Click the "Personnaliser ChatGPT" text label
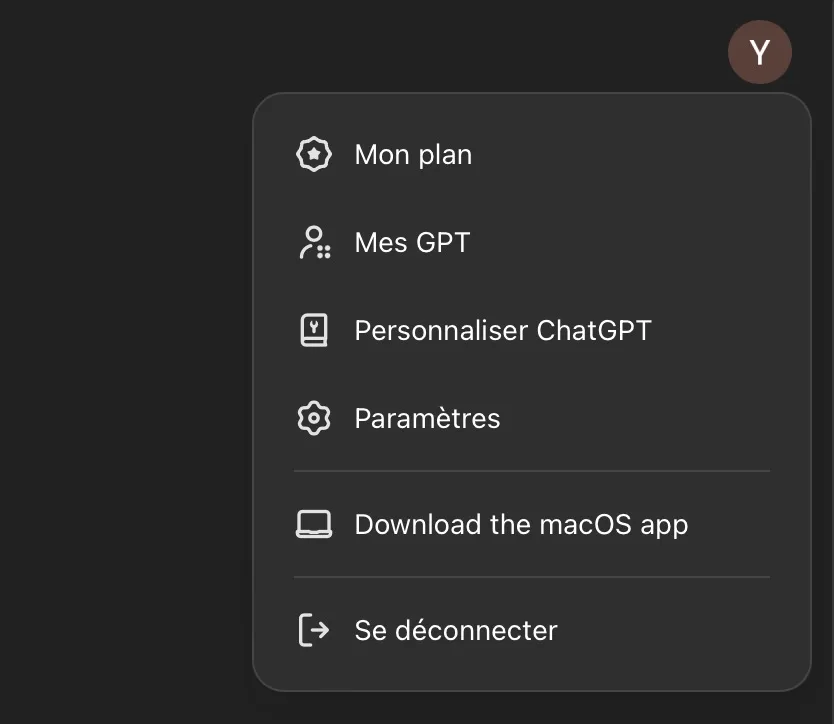834x724 pixels. coord(503,331)
